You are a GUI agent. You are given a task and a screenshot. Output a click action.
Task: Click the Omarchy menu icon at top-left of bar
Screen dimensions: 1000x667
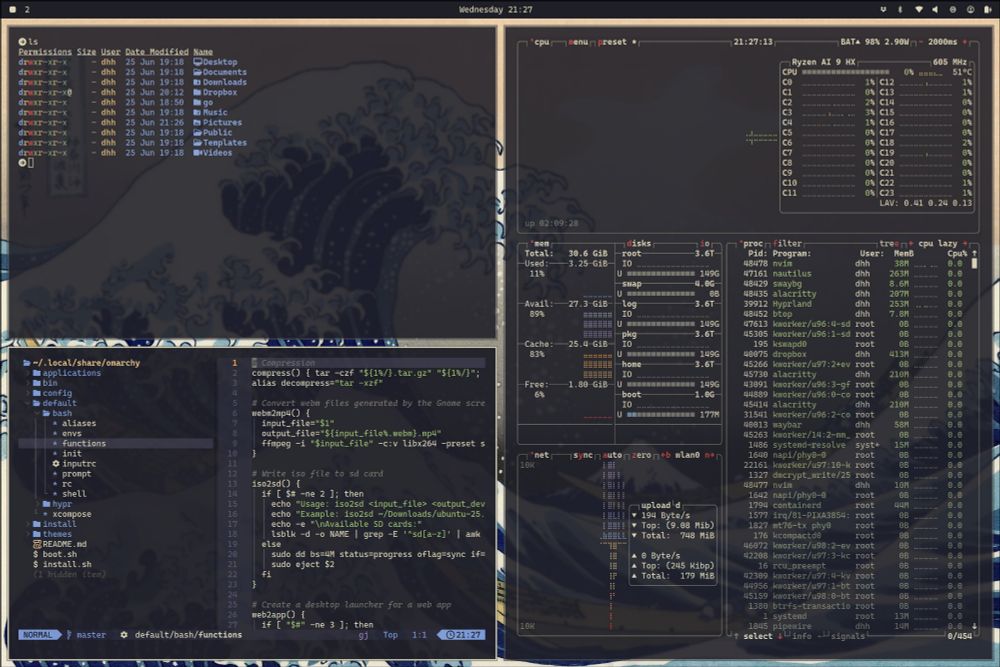[12, 10]
